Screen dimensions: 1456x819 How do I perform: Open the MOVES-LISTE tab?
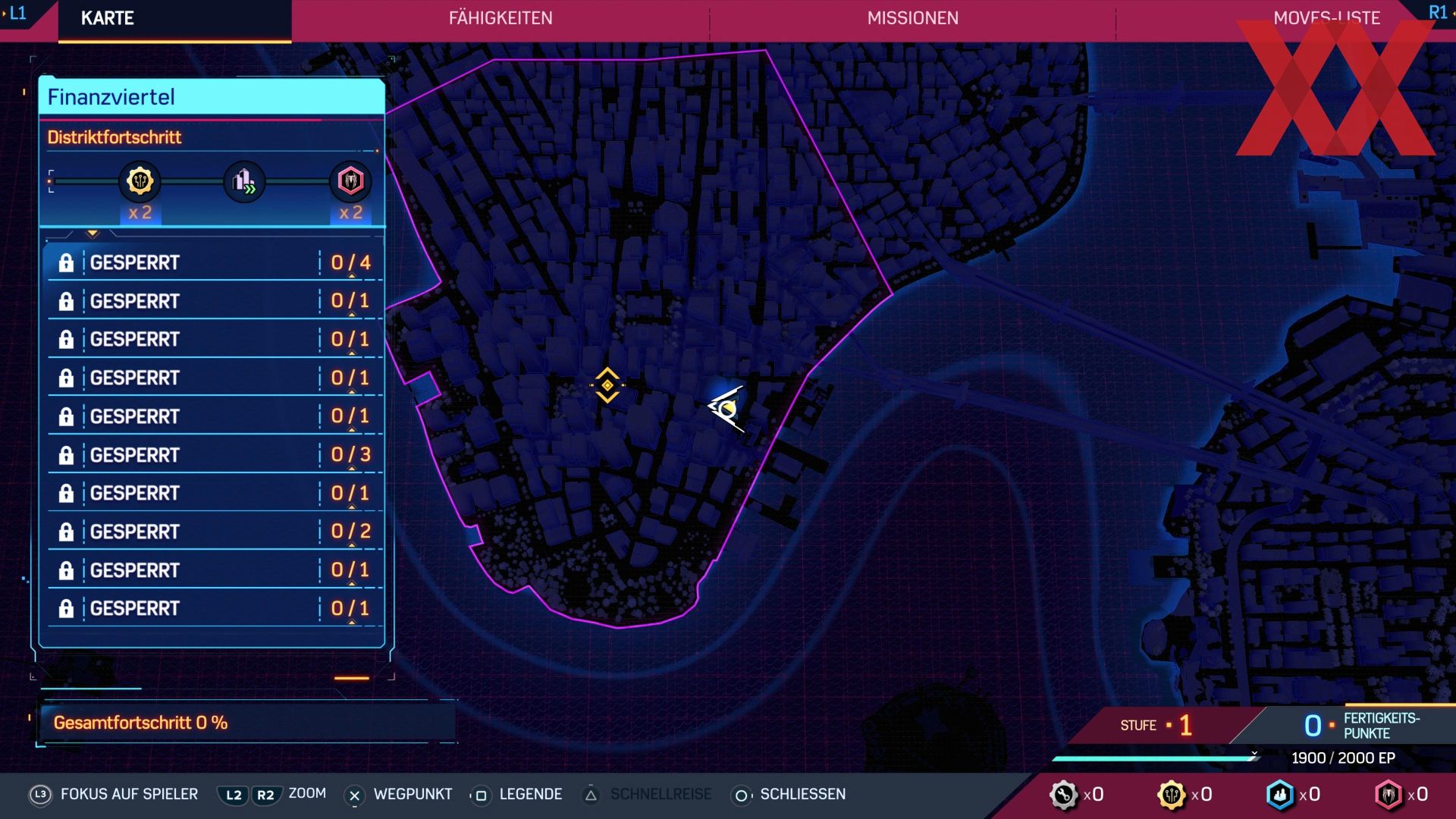click(x=1326, y=18)
